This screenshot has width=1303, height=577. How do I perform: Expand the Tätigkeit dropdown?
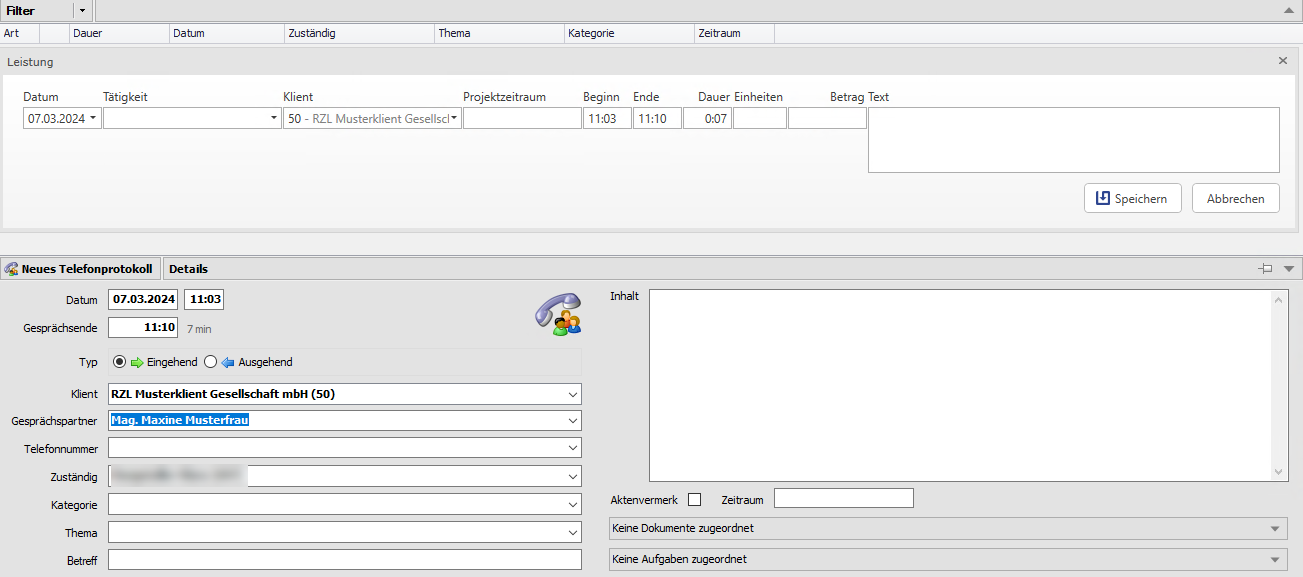pos(274,119)
